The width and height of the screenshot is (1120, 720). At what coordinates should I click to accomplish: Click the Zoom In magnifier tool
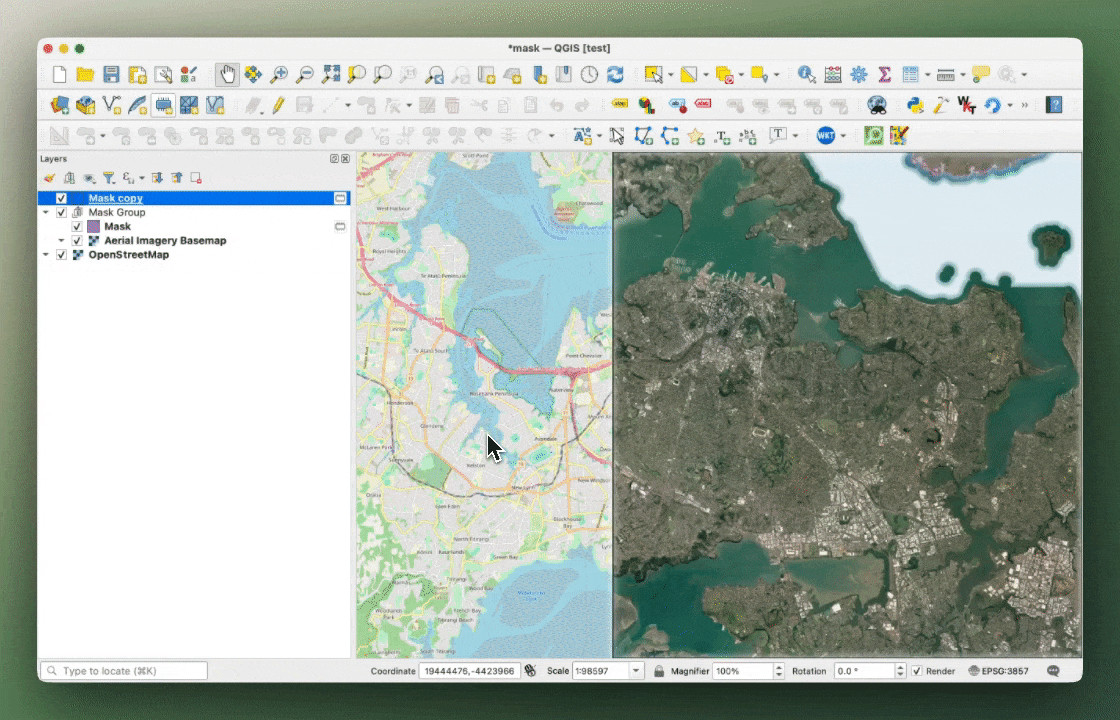(279, 75)
